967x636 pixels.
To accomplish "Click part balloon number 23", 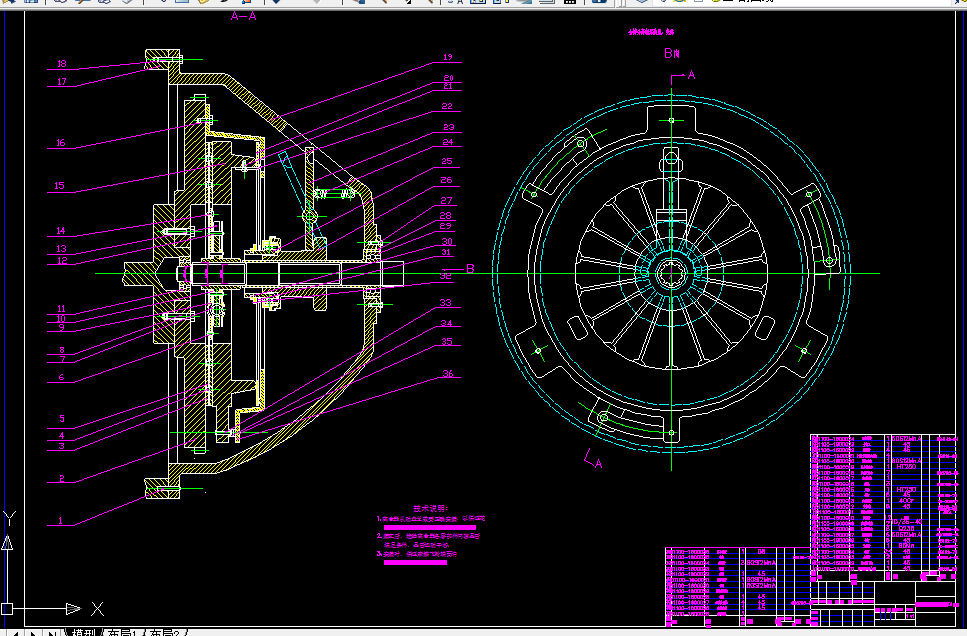I will 448,127.
